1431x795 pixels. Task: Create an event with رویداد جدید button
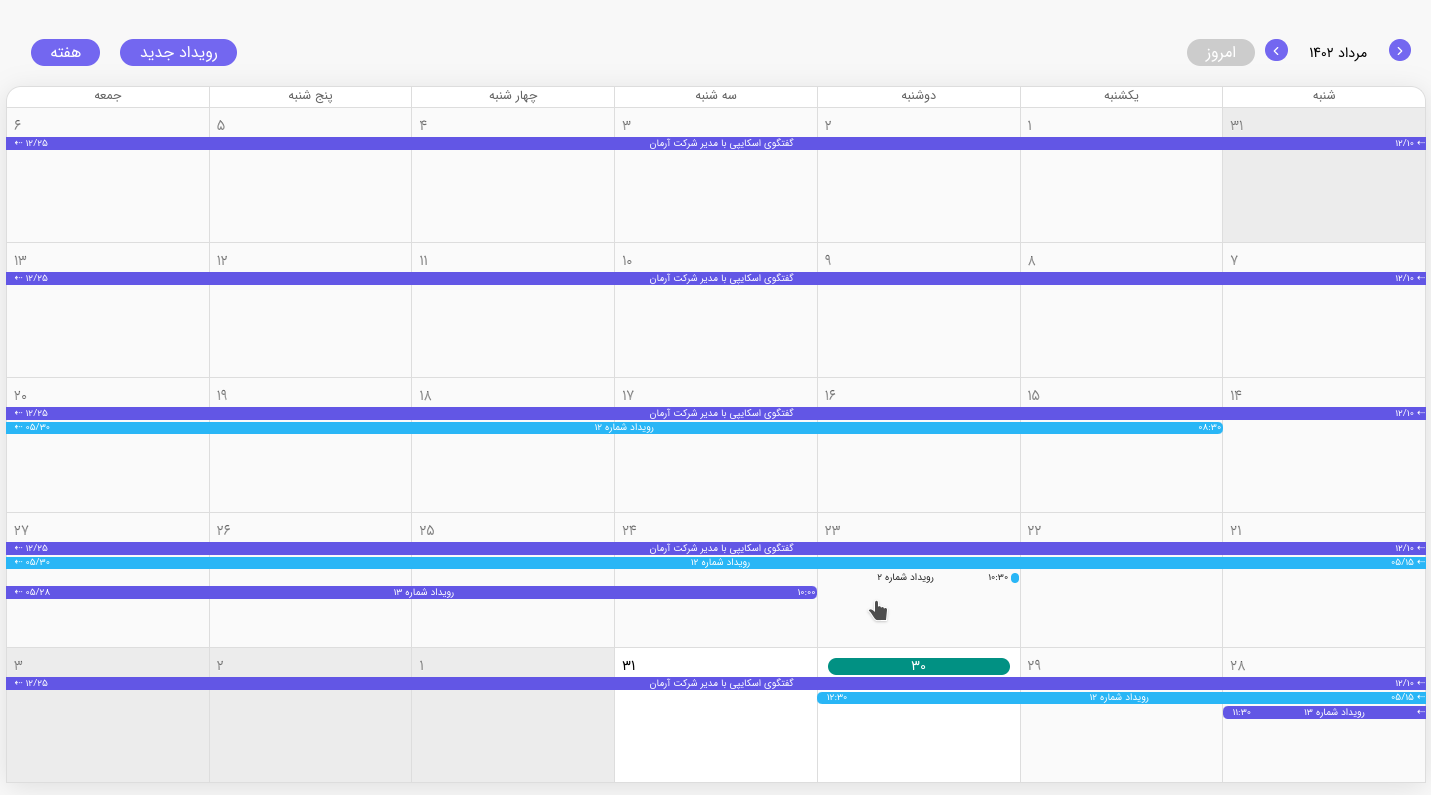click(178, 53)
